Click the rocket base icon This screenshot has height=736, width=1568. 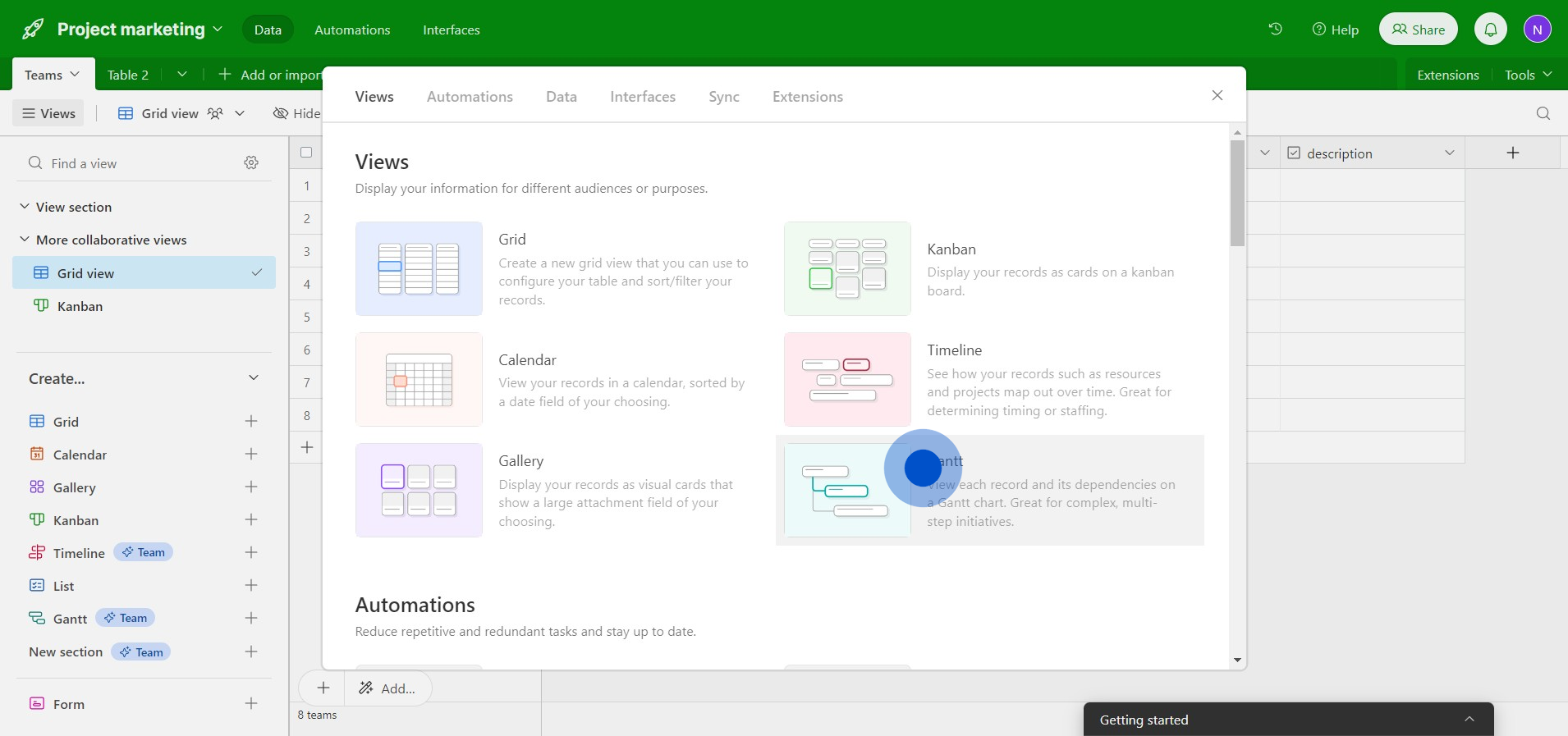[x=33, y=30]
